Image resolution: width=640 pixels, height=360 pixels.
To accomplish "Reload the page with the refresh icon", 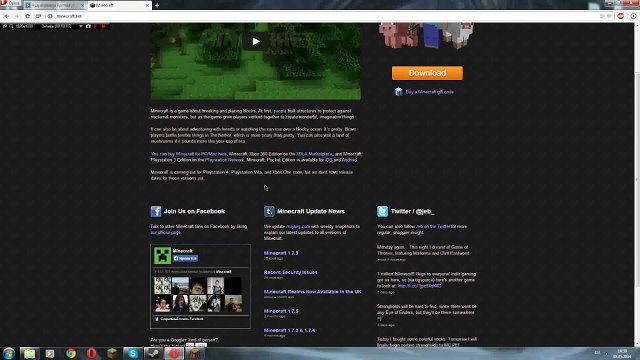I will click(x=27, y=16).
